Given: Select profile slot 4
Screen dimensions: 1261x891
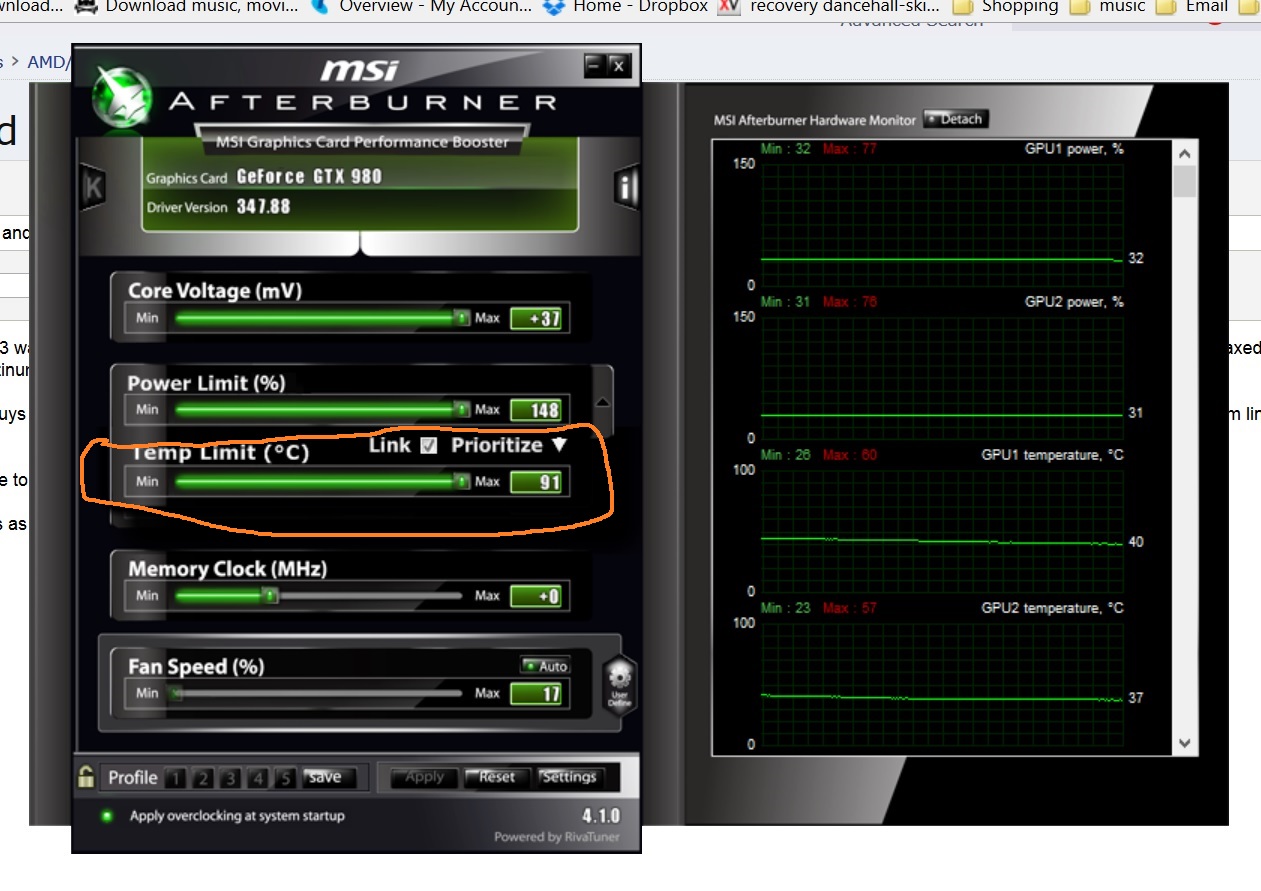Looking at the screenshot, I should pyautogui.click(x=259, y=778).
